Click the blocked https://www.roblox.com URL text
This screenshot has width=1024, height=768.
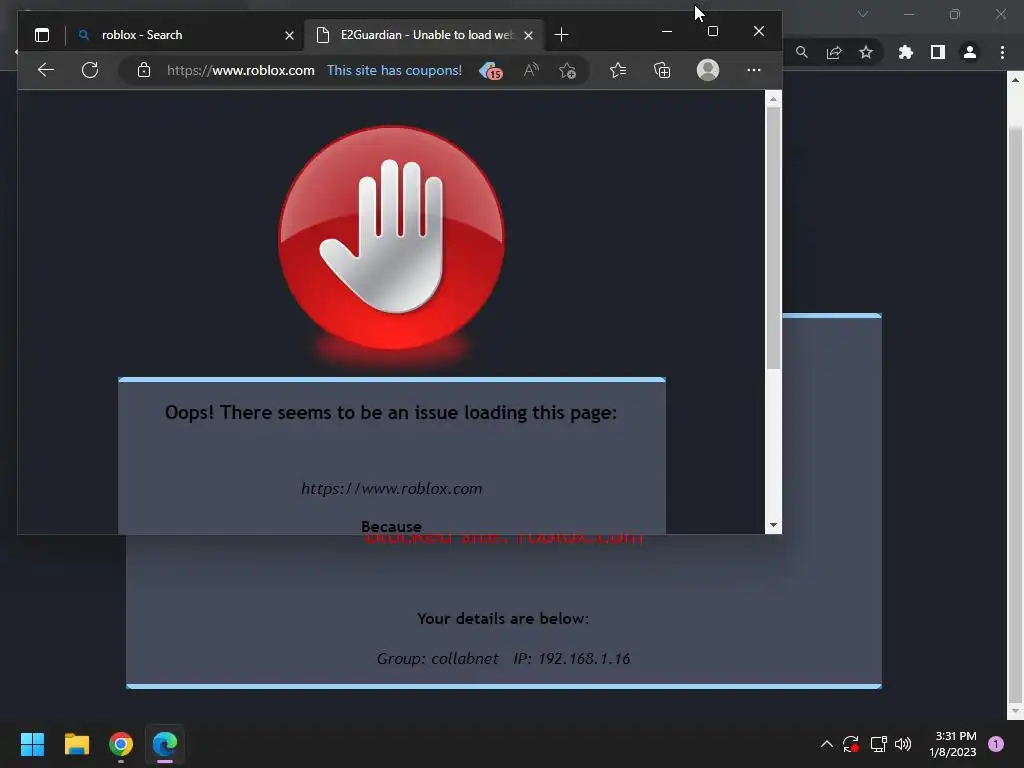coord(391,488)
